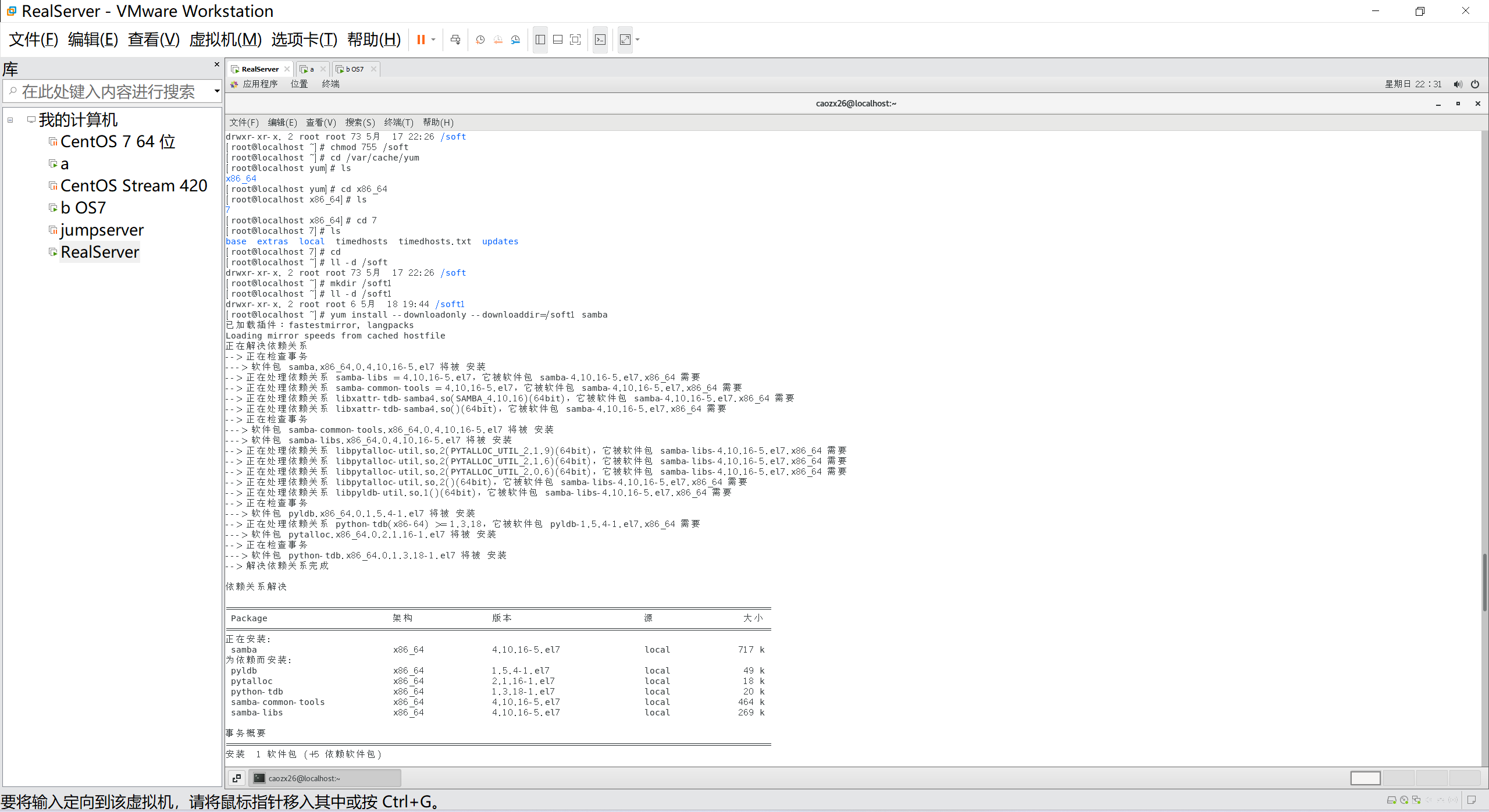Open the console view icon
The image size is (1489, 812).
click(600, 40)
